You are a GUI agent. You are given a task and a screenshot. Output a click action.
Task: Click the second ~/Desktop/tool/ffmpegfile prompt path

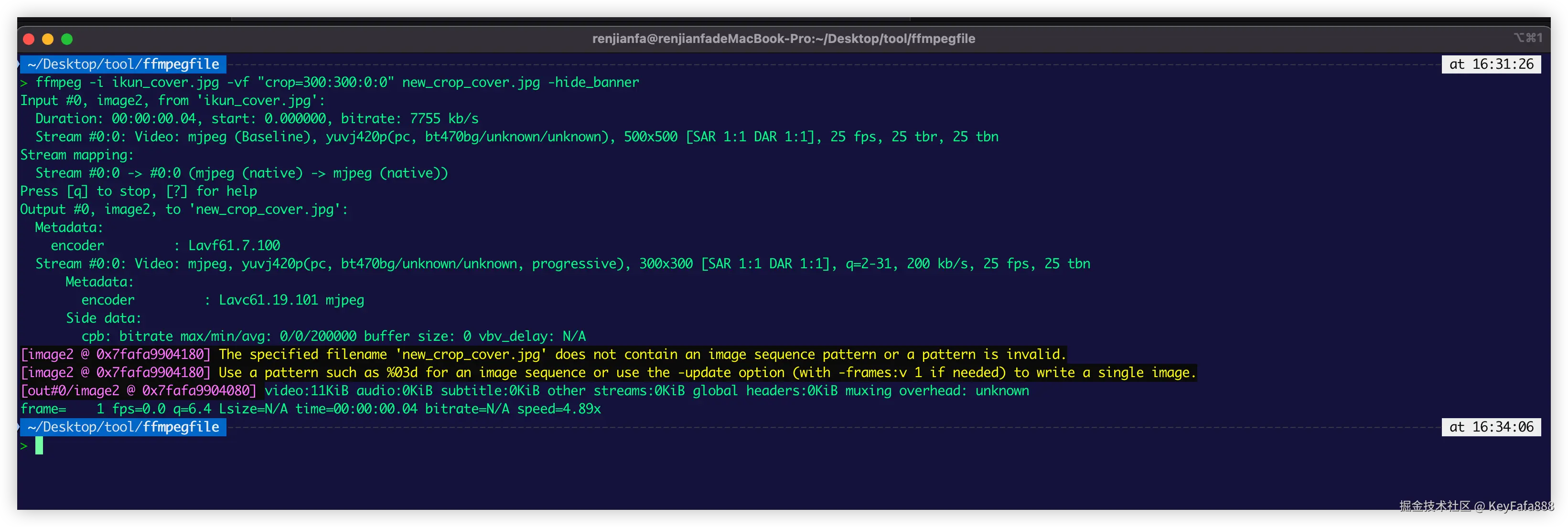point(123,427)
